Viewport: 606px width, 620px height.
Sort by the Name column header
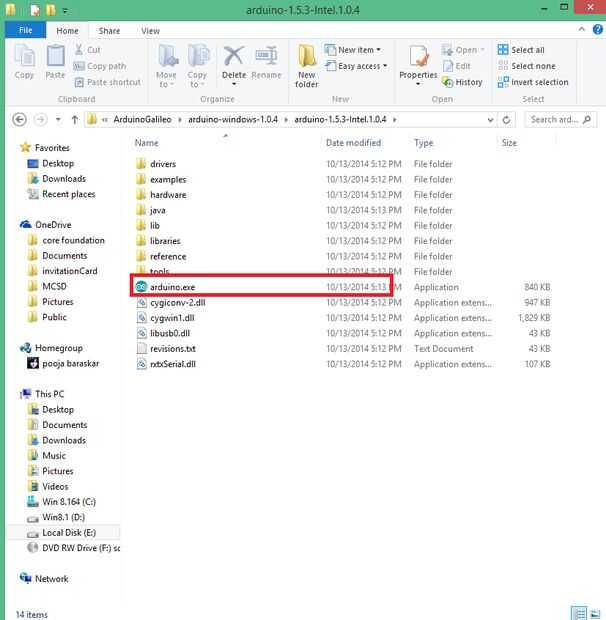(x=147, y=143)
